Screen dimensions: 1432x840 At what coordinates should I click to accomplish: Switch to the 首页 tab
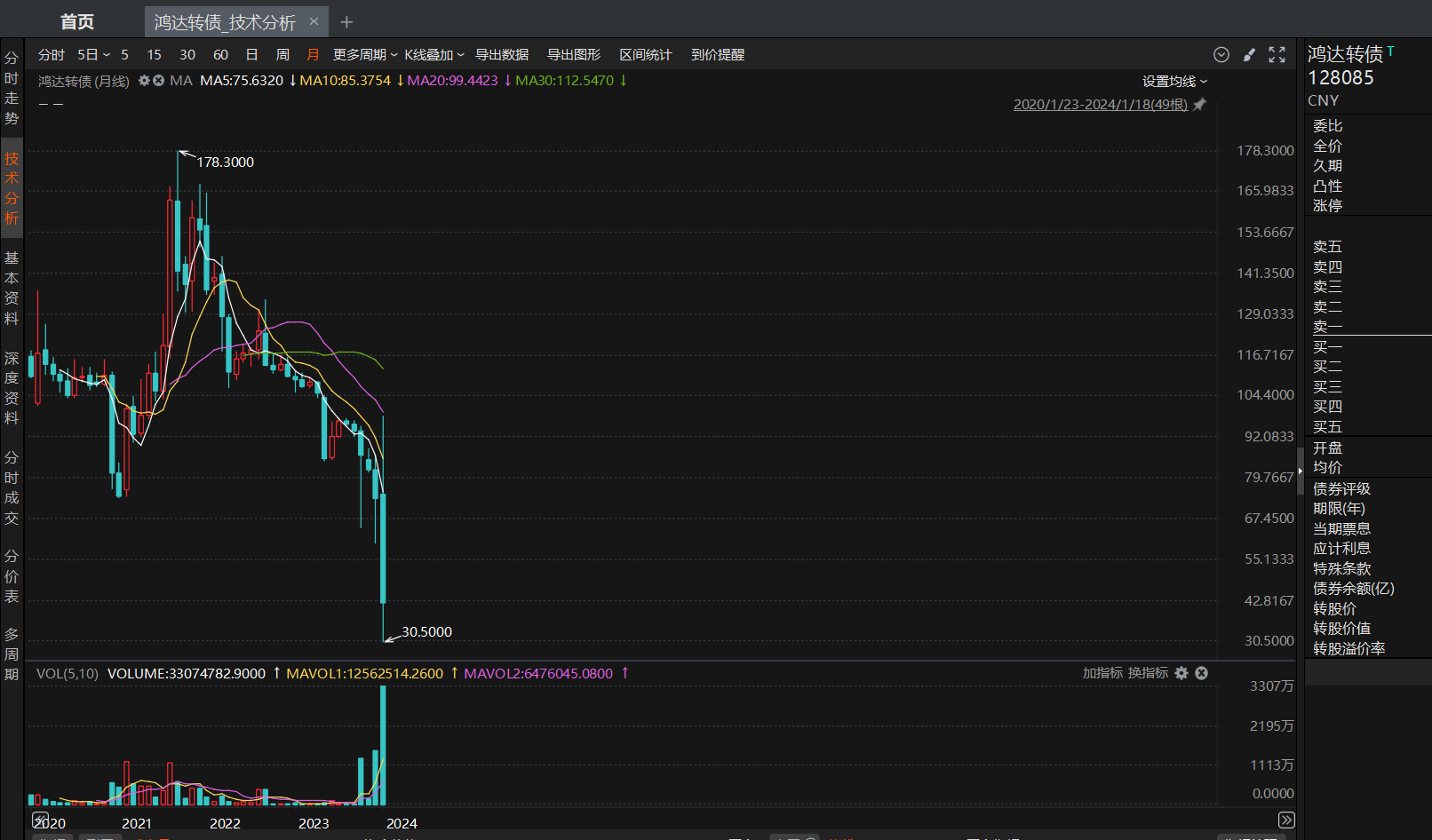point(77,22)
